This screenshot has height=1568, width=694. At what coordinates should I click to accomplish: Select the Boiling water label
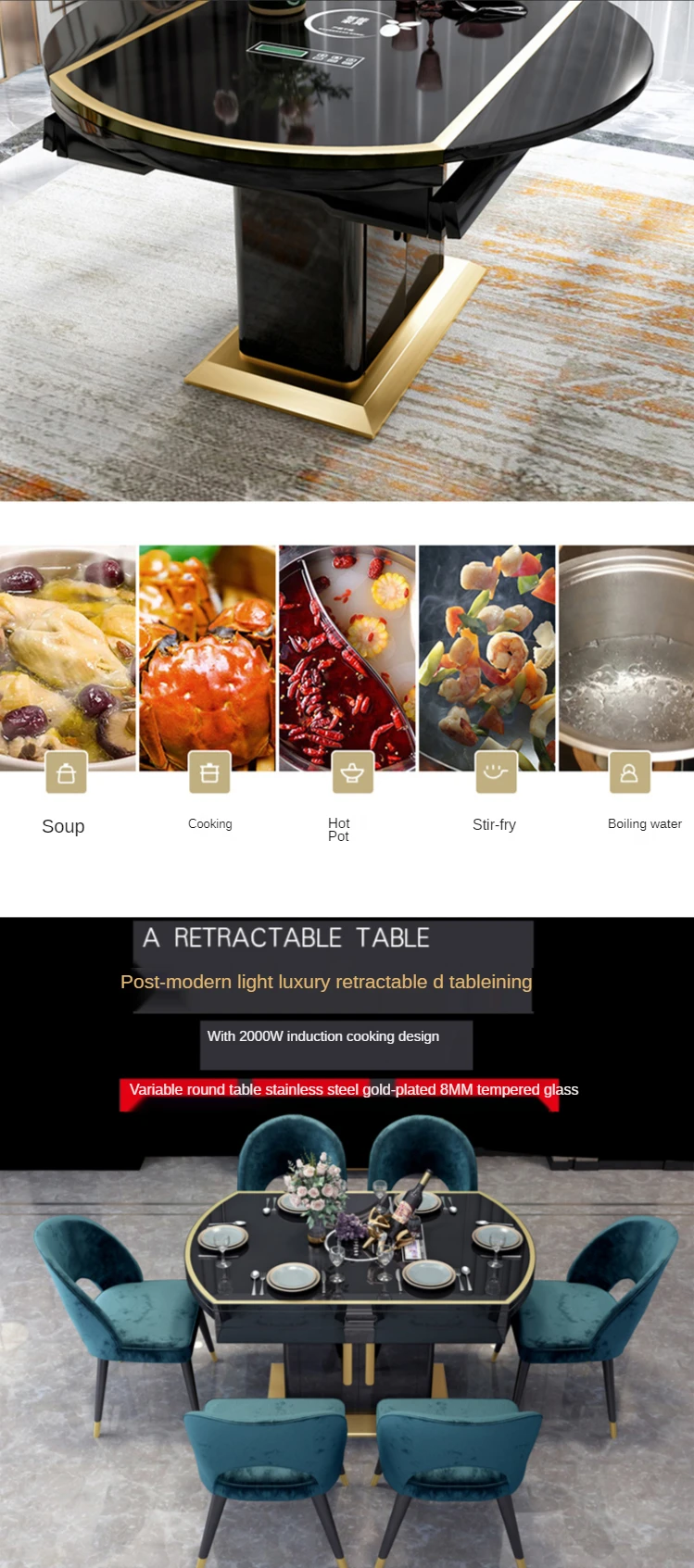pos(645,823)
